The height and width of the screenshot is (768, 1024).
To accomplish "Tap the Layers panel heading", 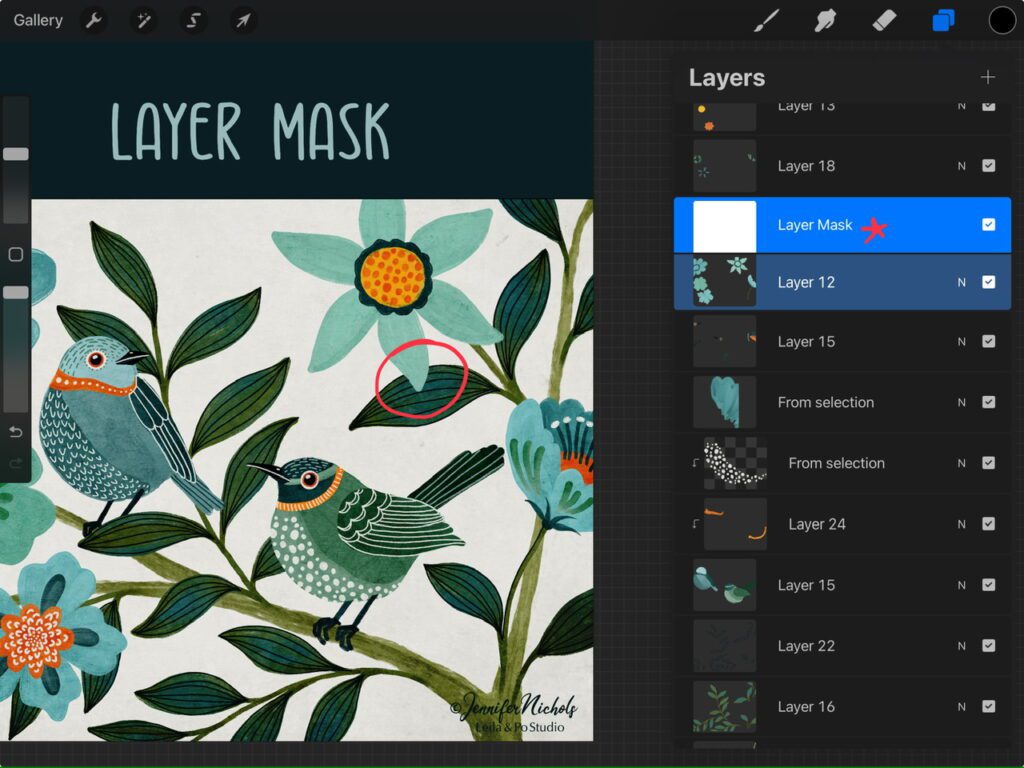I will click(x=727, y=78).
